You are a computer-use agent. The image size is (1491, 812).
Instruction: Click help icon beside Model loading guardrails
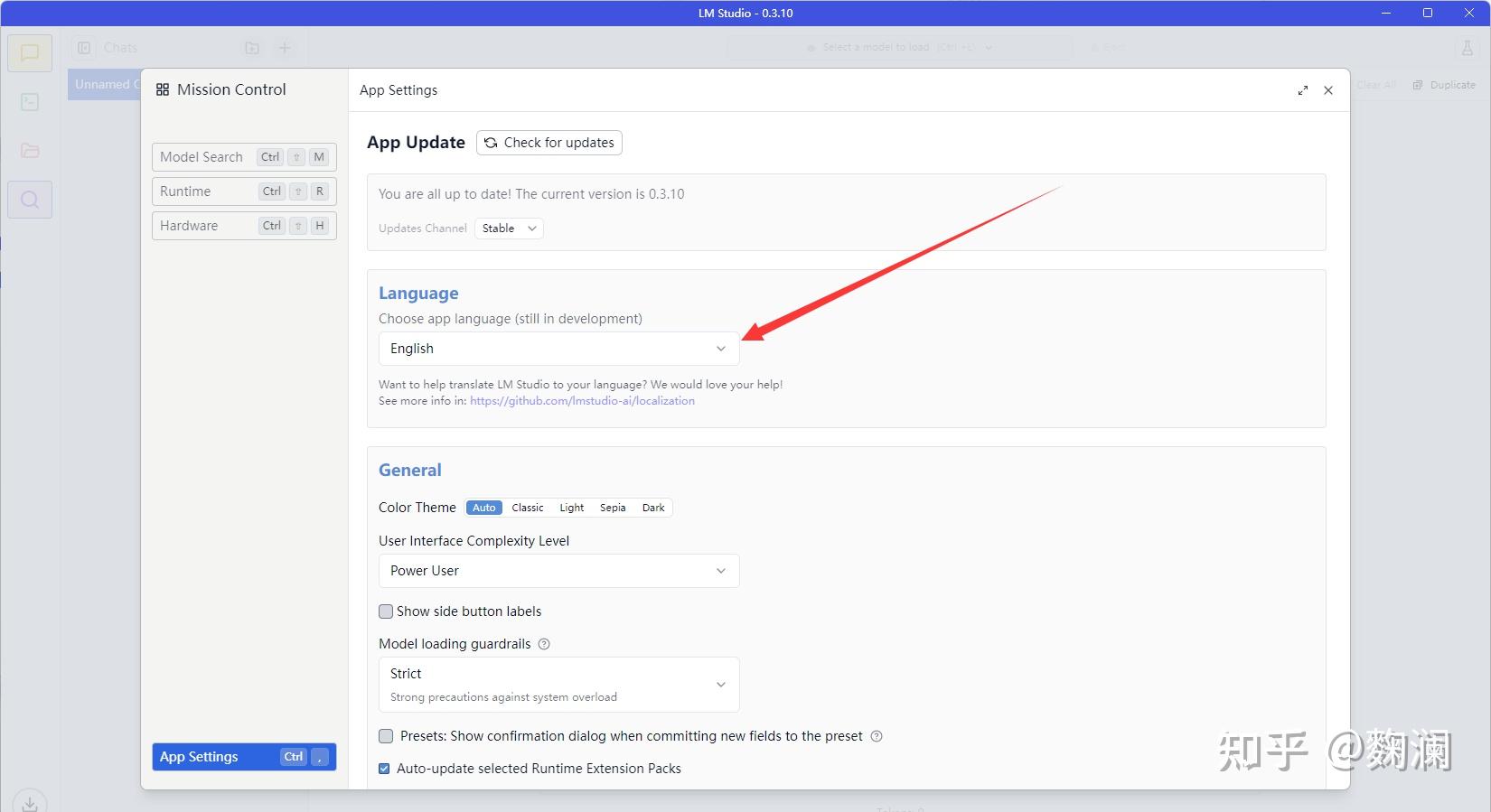pyautogui.click(x=544, y=644)
